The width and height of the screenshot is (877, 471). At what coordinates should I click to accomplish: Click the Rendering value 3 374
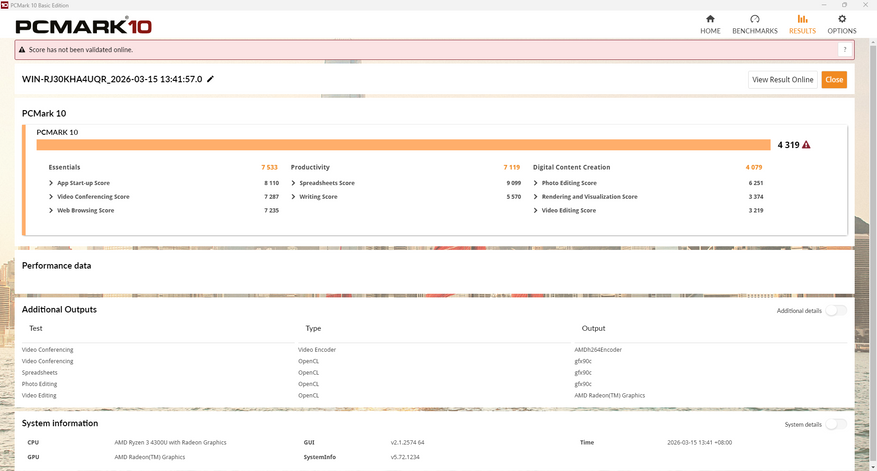(756, 197)
